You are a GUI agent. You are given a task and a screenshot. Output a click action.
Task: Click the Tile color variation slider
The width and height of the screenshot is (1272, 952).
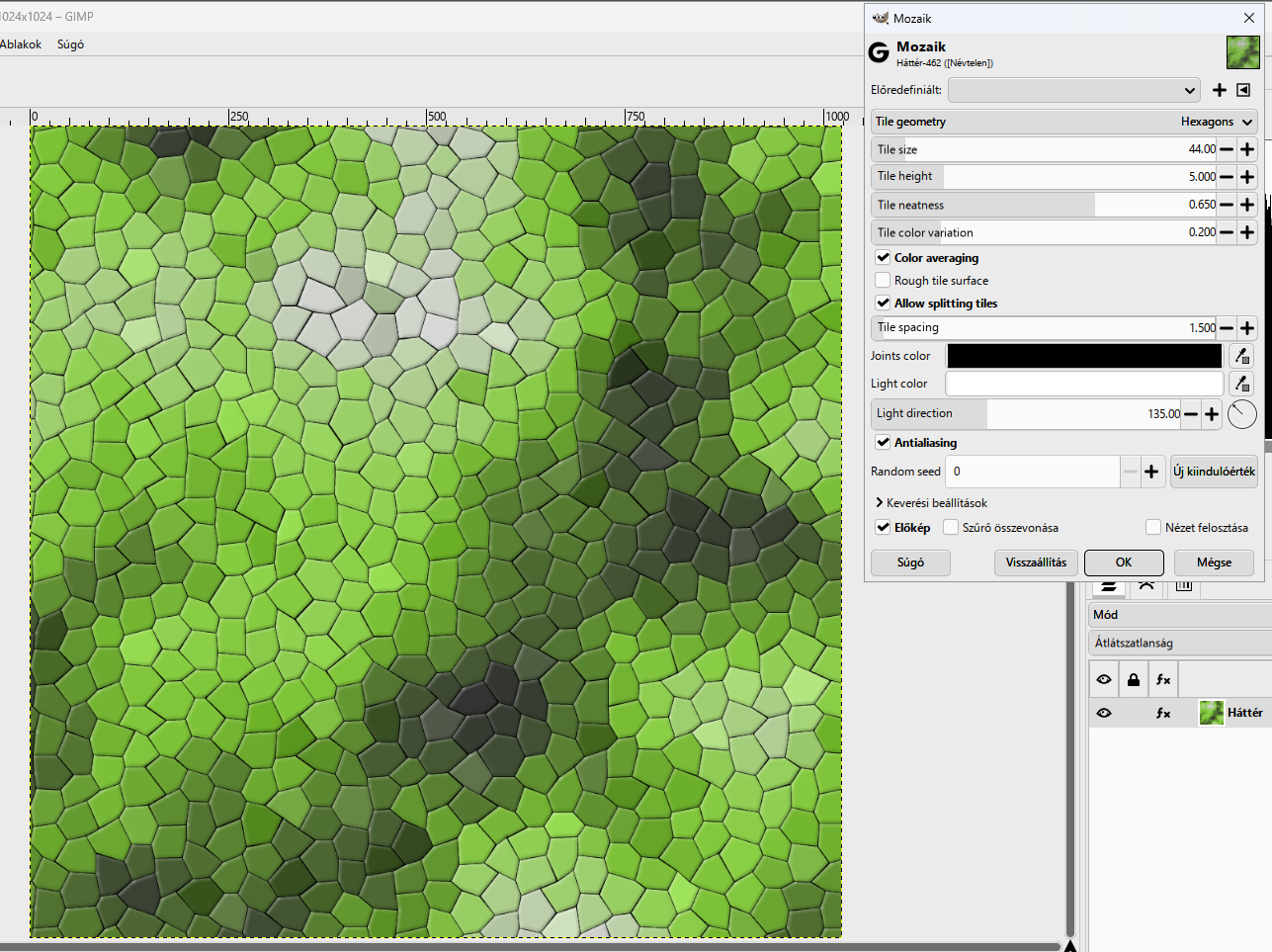click(x=1044, y=232)
